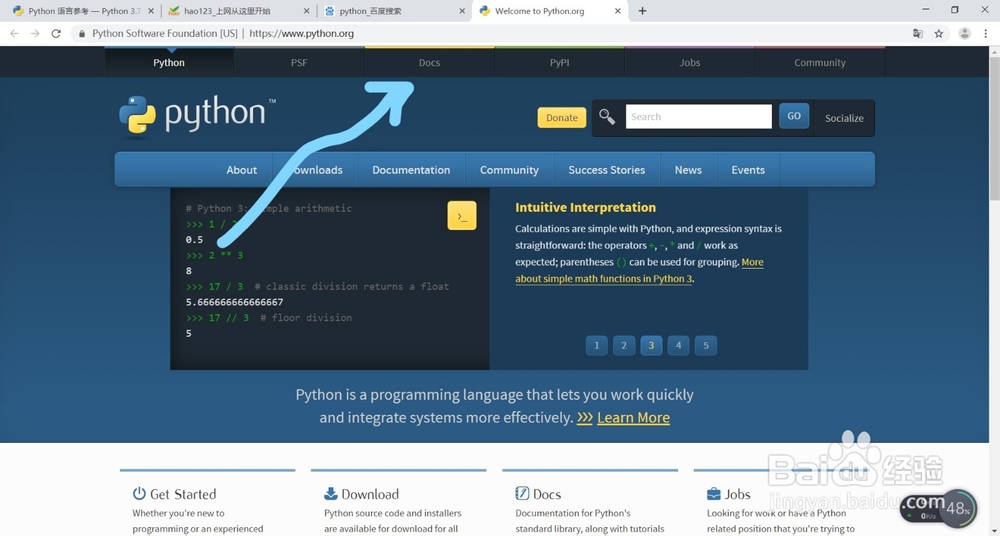
Task: Click the address bar URL
Action: coord(302,34)
